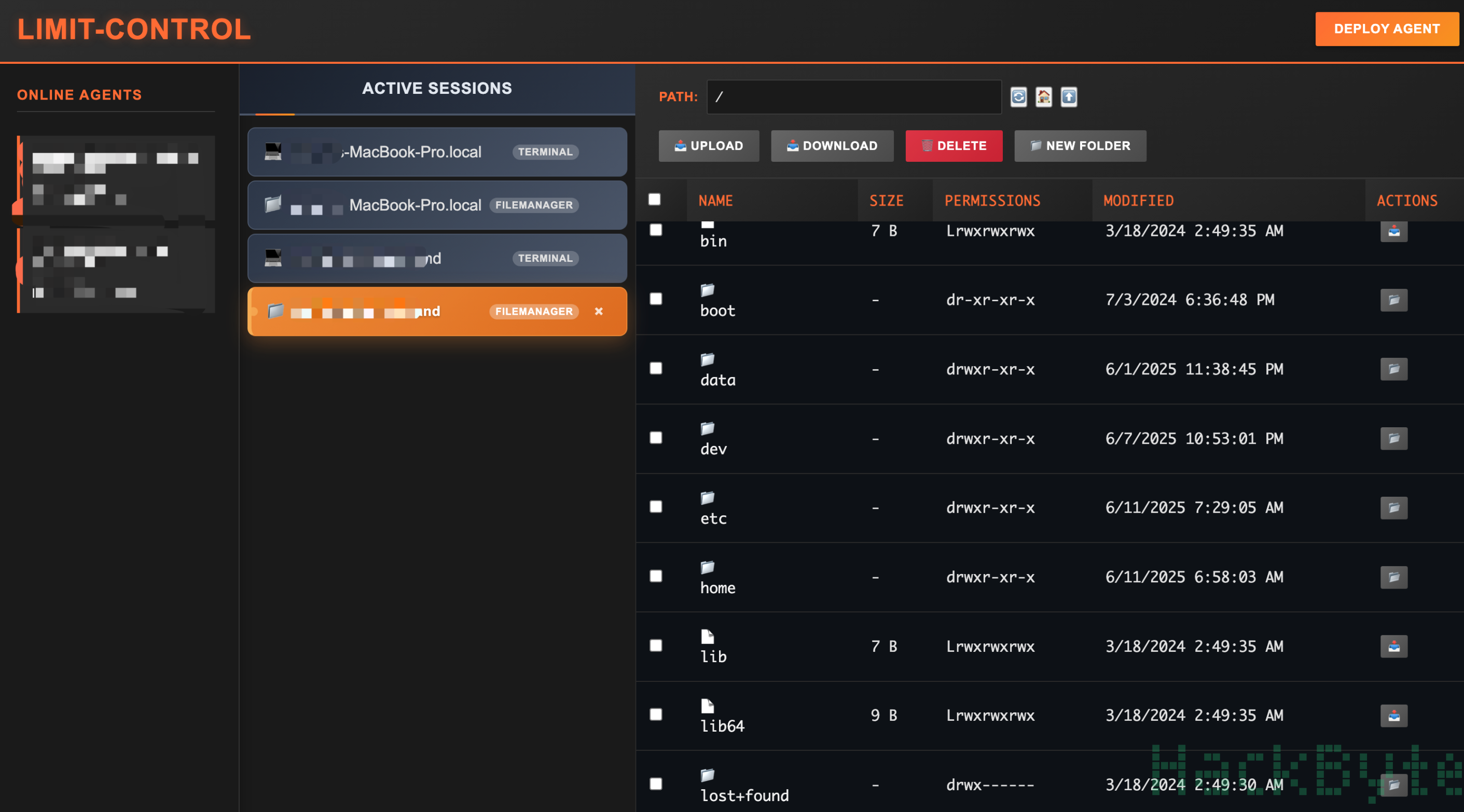Click the folder icon of boot row
1464x812 pixels.
pos(708,290)
